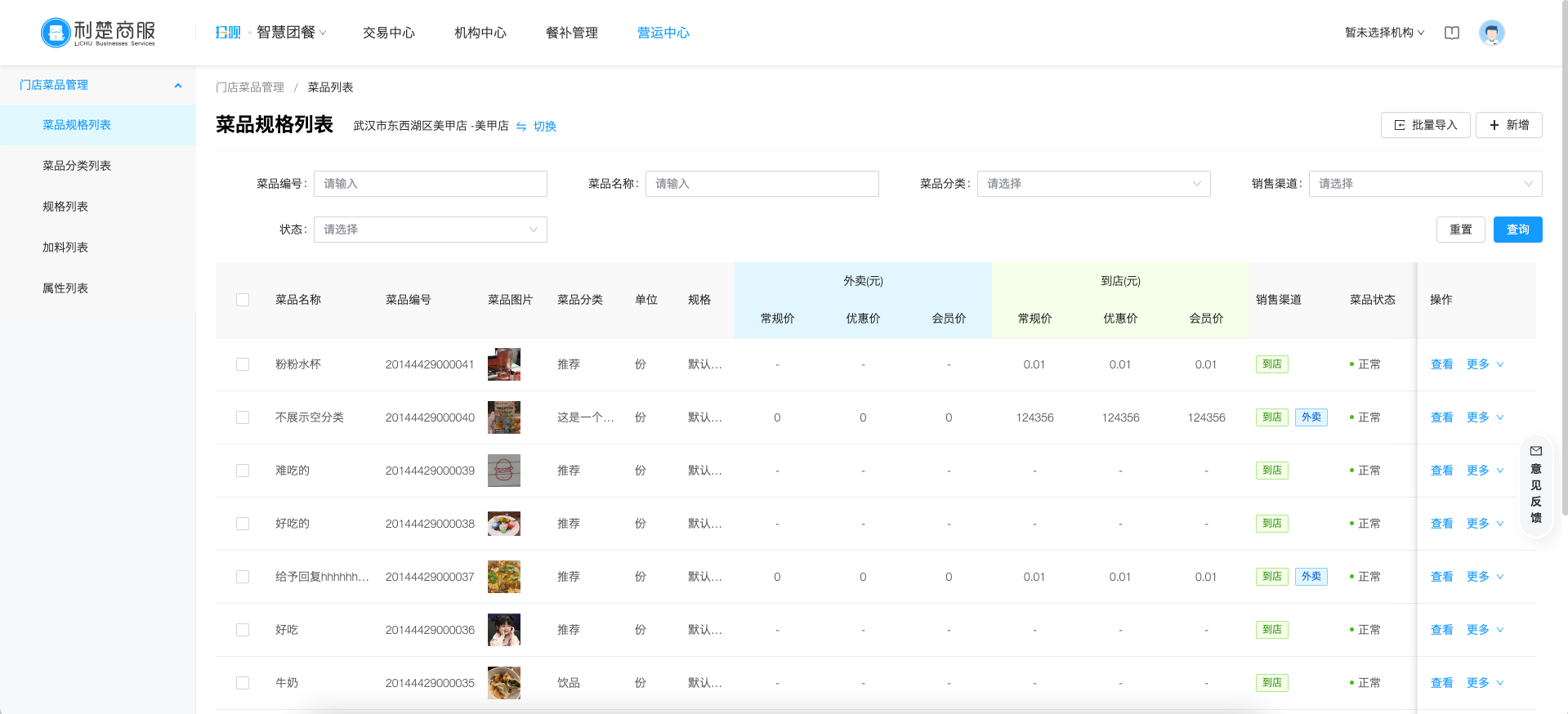Viewport: 1568px width, 714px height.
Task: Click the scan icon beside 智慧团餐
Action: click(x=228, y=33)
